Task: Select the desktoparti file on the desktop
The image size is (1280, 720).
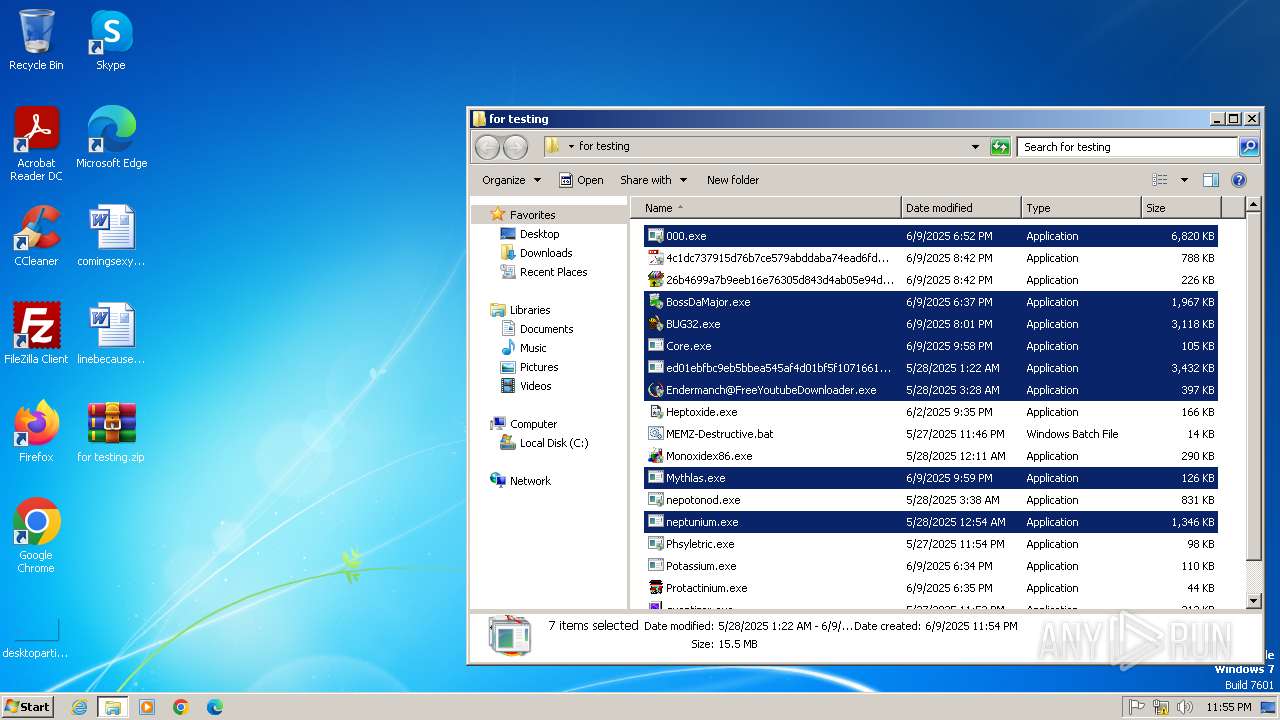Action: tap(36, 637)
